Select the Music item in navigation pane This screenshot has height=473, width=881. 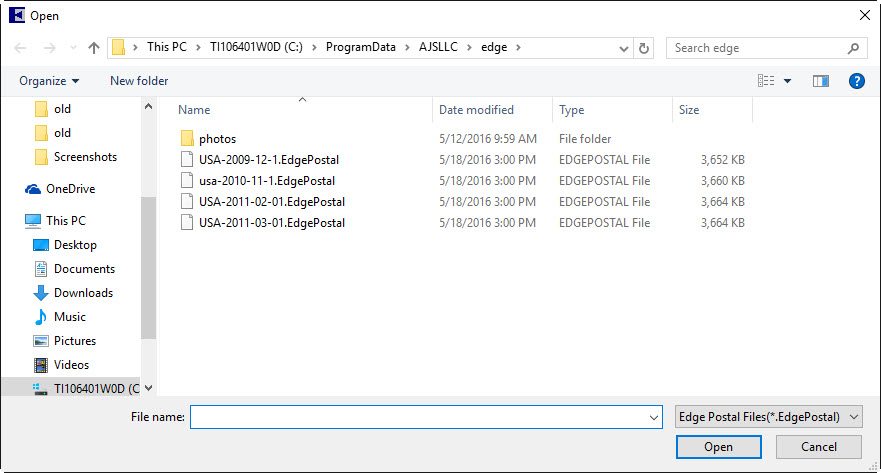click(x=69, y=317)
